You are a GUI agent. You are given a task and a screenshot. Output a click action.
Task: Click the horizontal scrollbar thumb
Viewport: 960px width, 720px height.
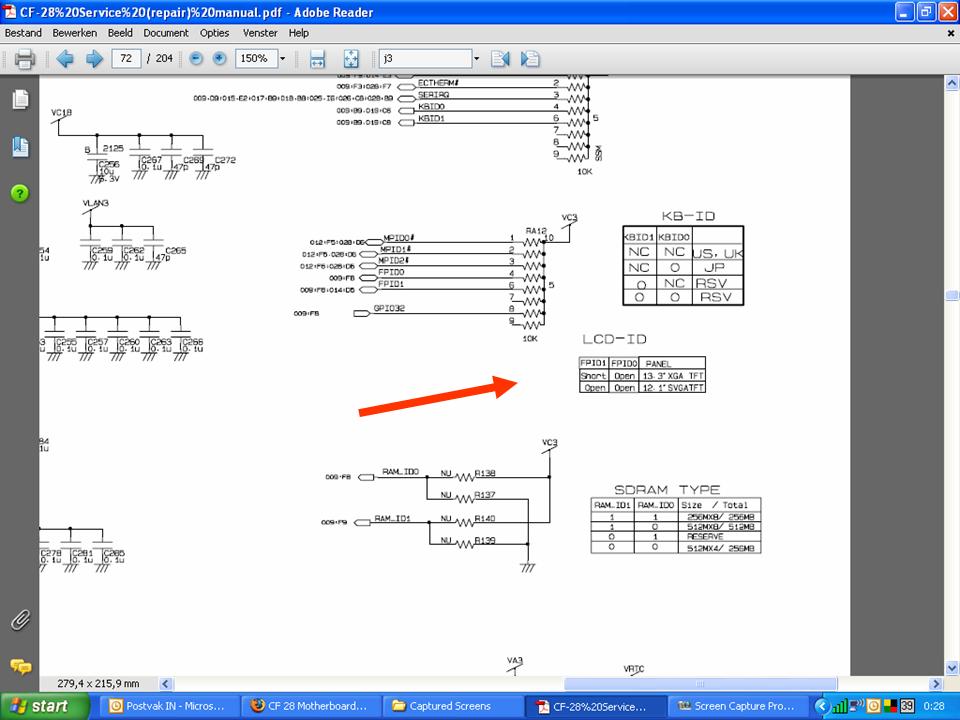(700, 683)
